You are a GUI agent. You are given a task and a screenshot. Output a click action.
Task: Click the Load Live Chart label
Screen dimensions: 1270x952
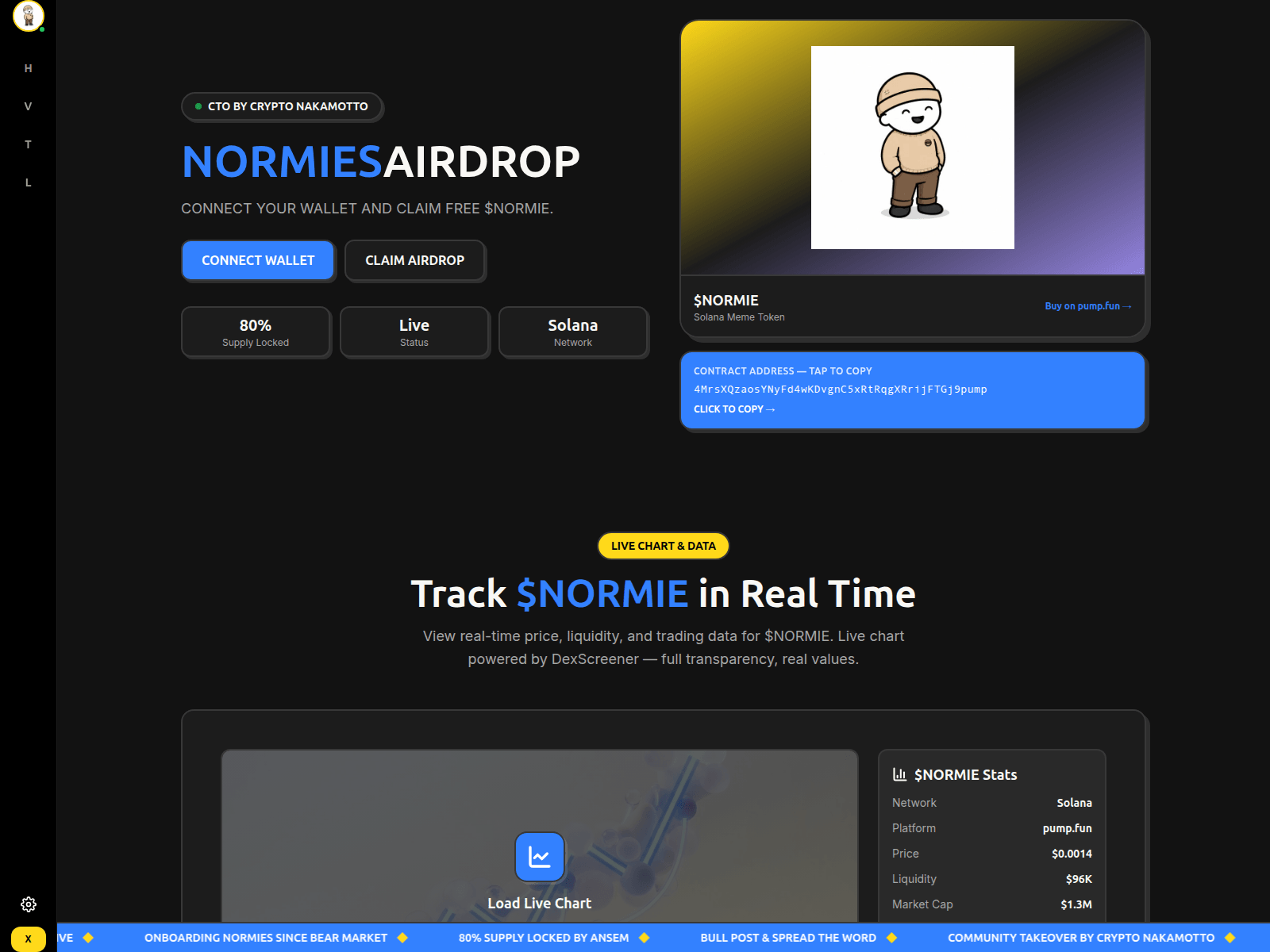(x=540, y=904)
